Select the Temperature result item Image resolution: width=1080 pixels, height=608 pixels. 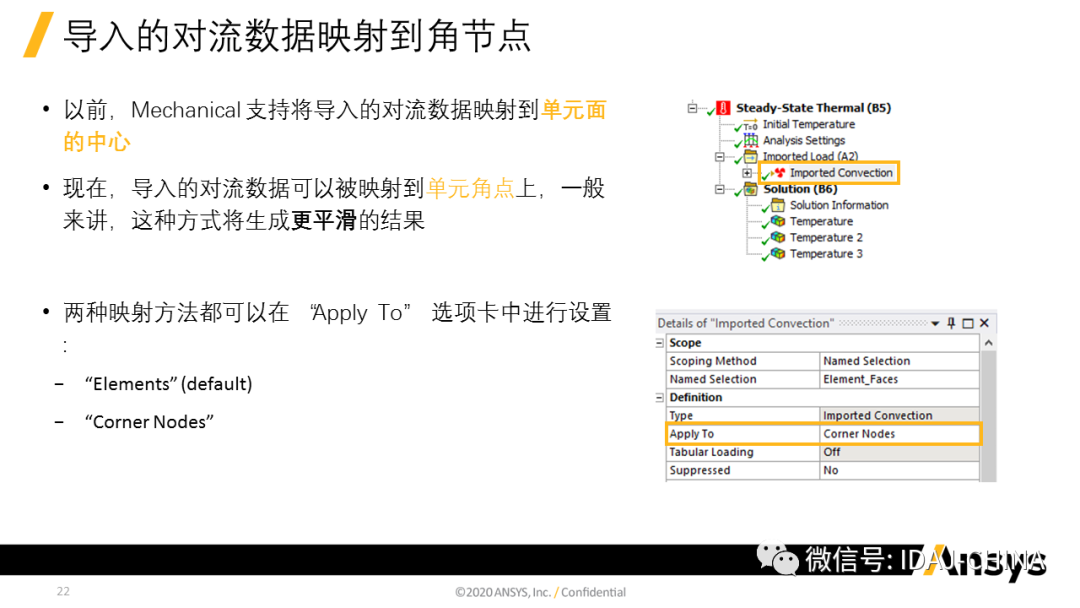coord(821,221)
